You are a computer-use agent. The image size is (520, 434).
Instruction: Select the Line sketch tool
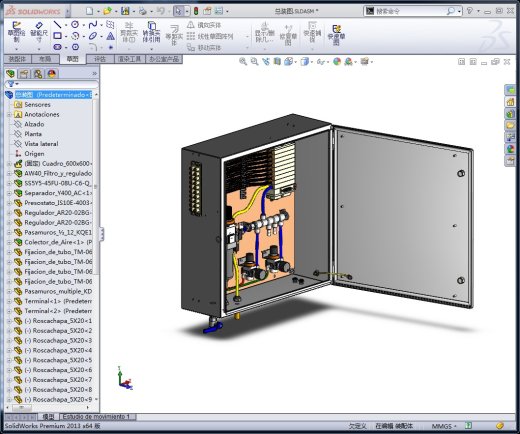pos(57,25)
